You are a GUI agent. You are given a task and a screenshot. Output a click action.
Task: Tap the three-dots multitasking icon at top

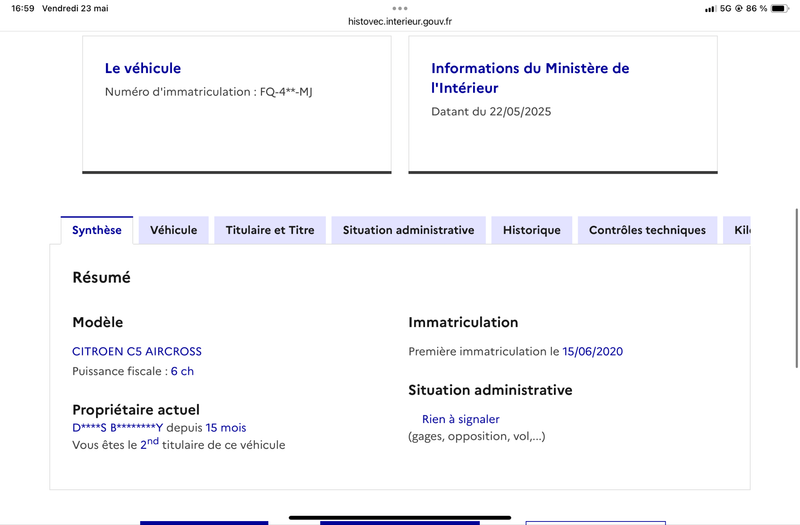click(x=400, y=8)
